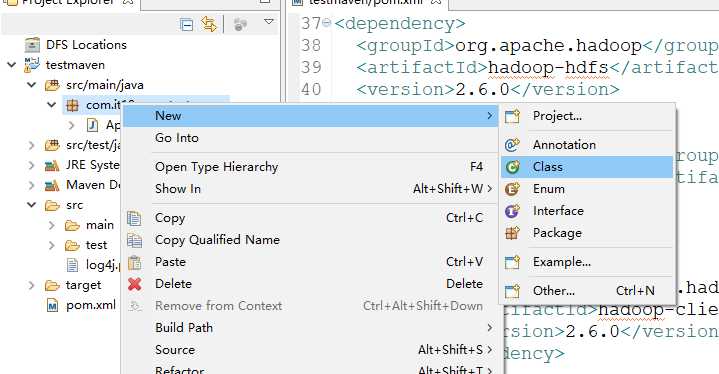Open Other wizard entry
Viewport: 719px width, 374px height.
(587, 291)
